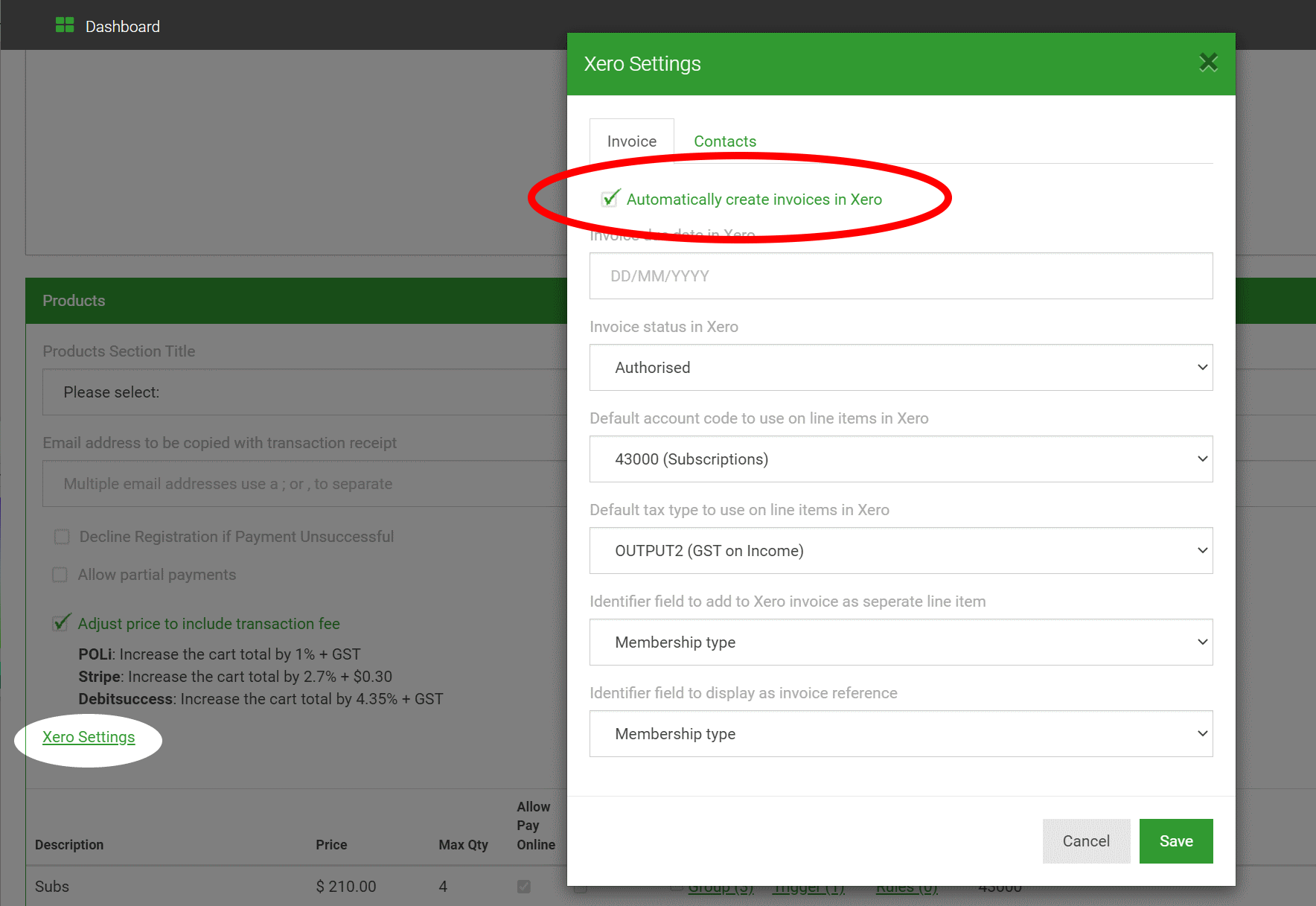The image size is (1316, 906).
Task: Click the invoice due date DD/MM/YYYY field
Action: tap(901, 276)
